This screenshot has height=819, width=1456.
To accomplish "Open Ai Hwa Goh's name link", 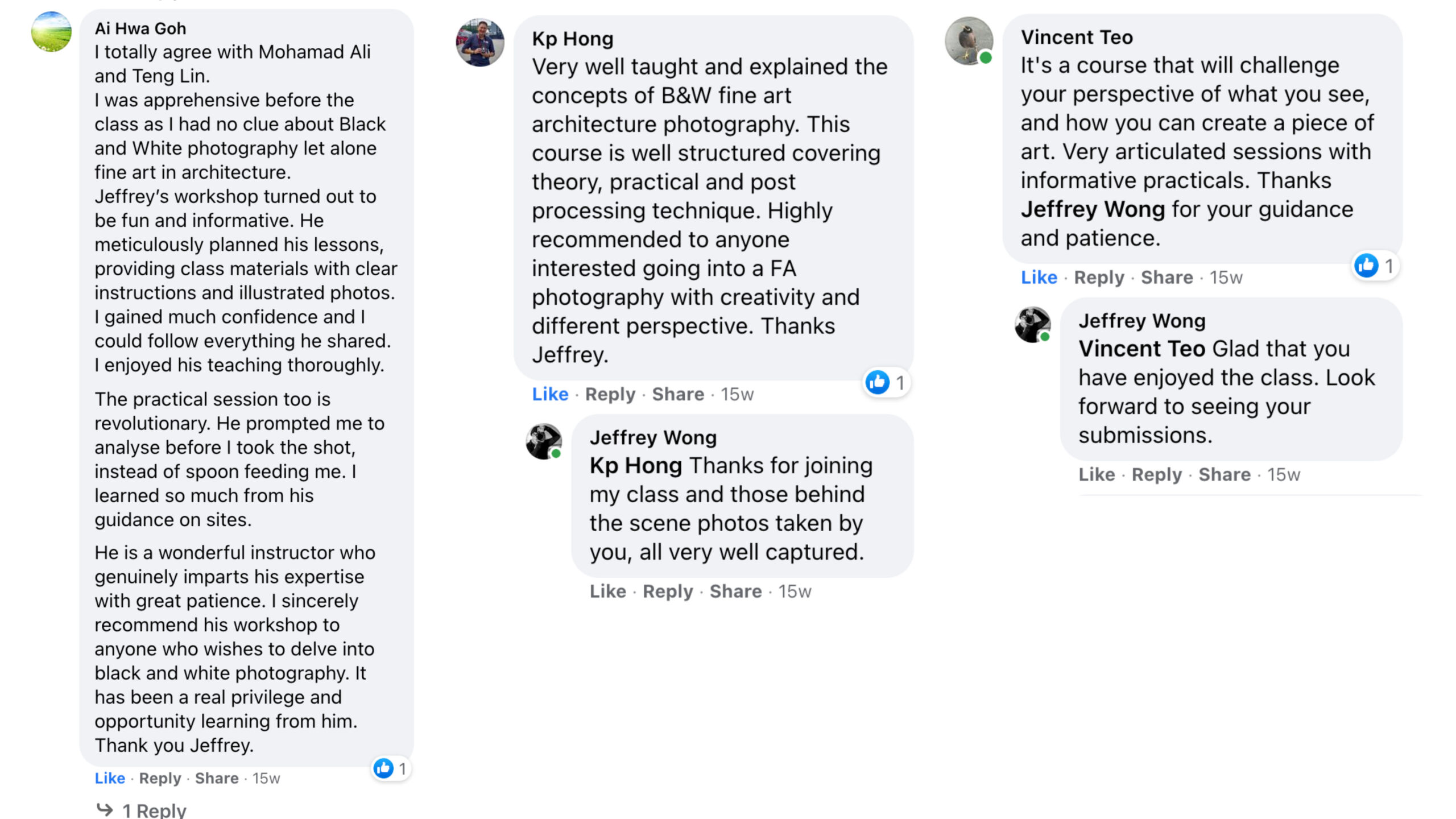I will point(140,28).
